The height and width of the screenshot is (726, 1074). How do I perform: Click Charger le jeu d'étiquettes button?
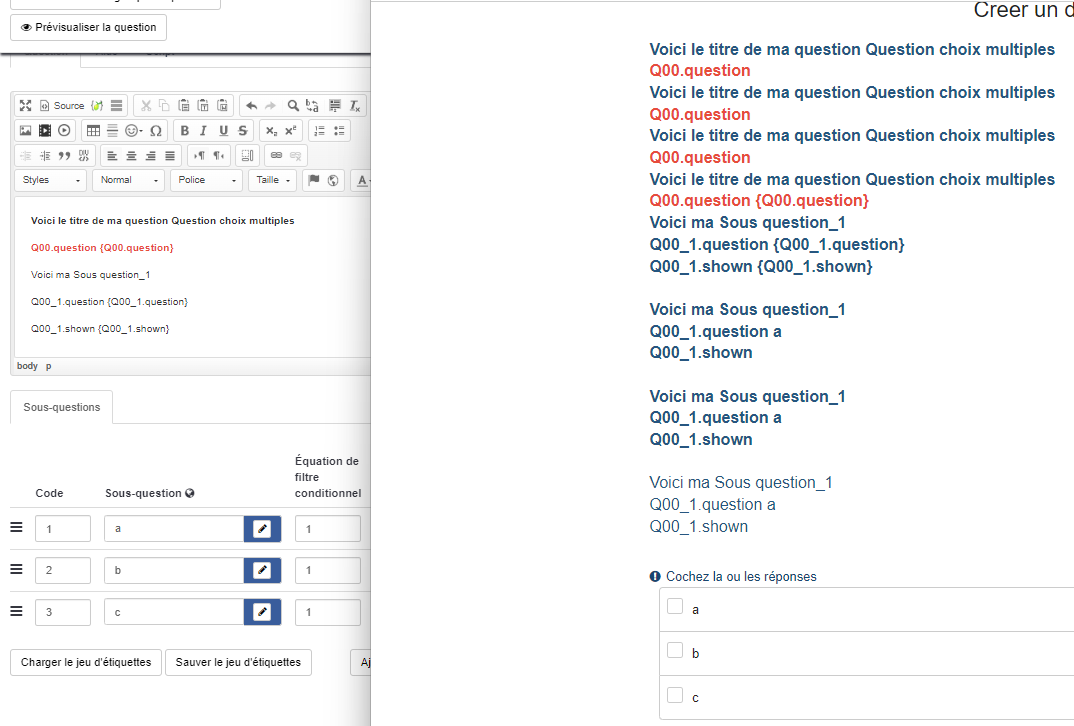pyautogui.click(x=86, y=662)
